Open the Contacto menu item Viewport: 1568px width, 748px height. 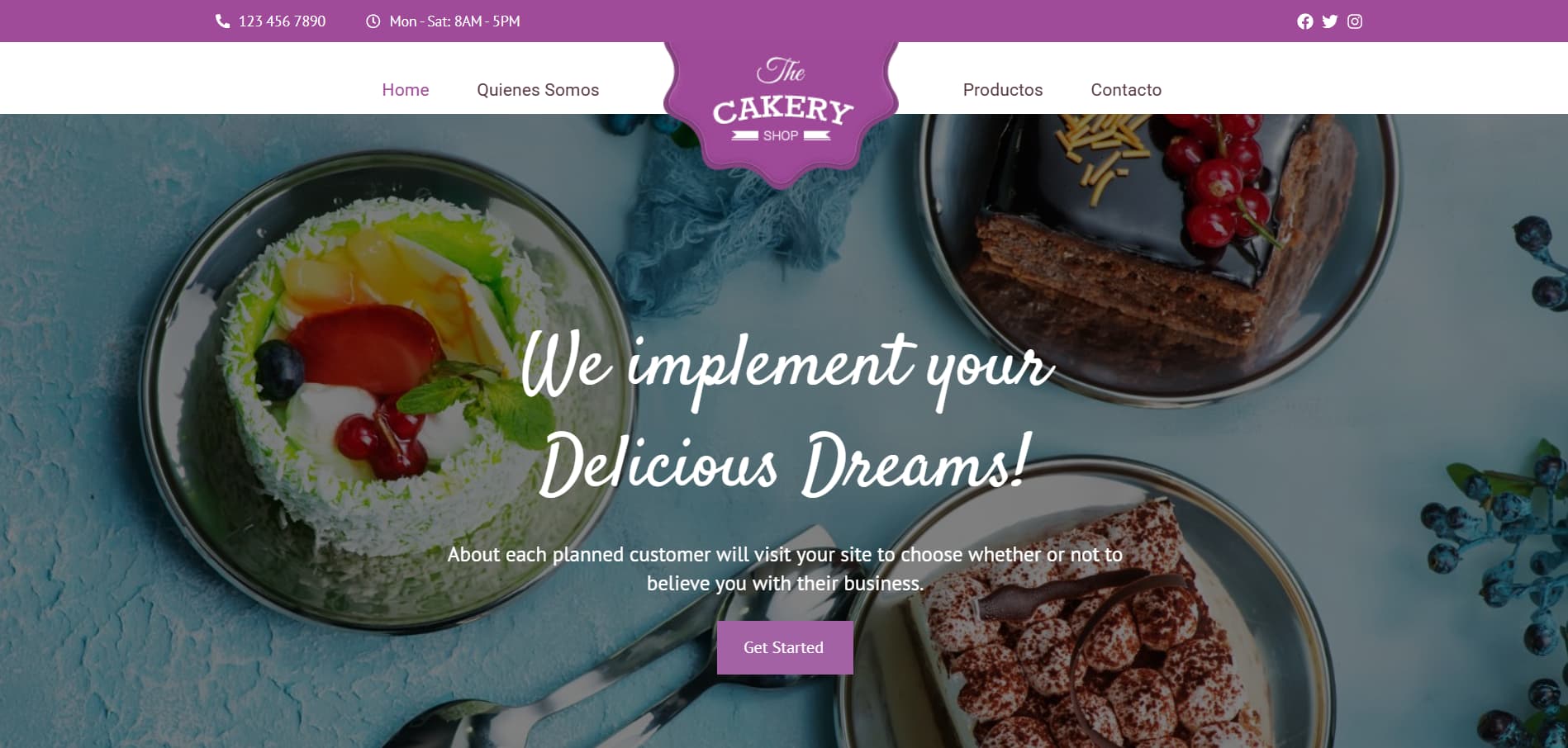1126,90
